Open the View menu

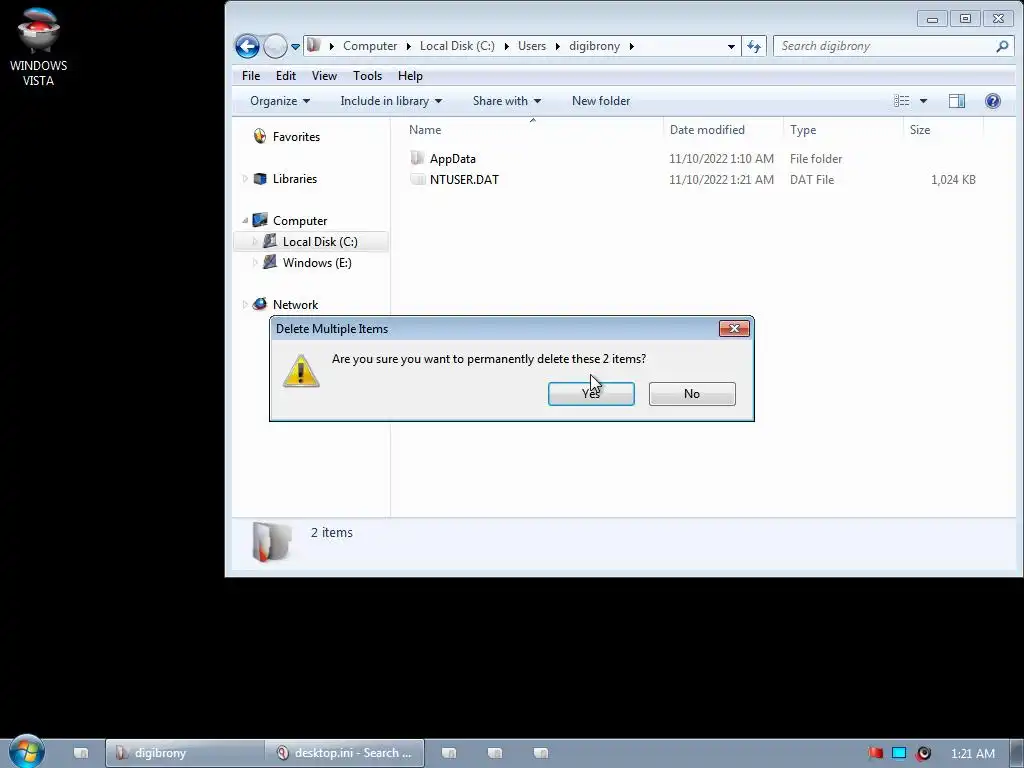tap(324, 76)
